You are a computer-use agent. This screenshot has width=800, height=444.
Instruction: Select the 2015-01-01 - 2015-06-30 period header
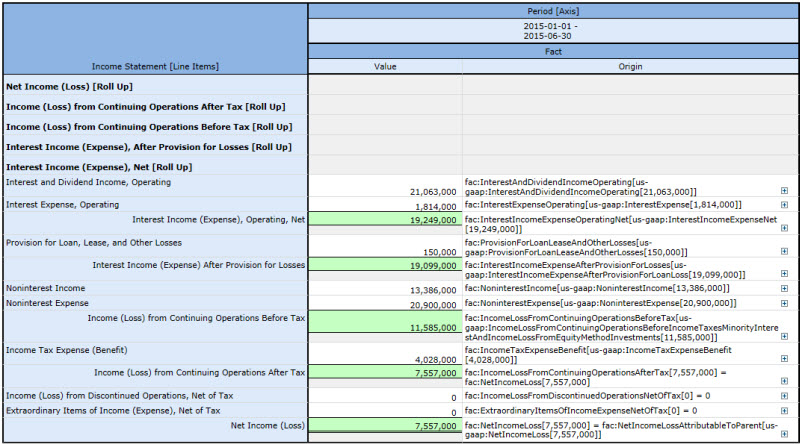click(x=553, y=31)
